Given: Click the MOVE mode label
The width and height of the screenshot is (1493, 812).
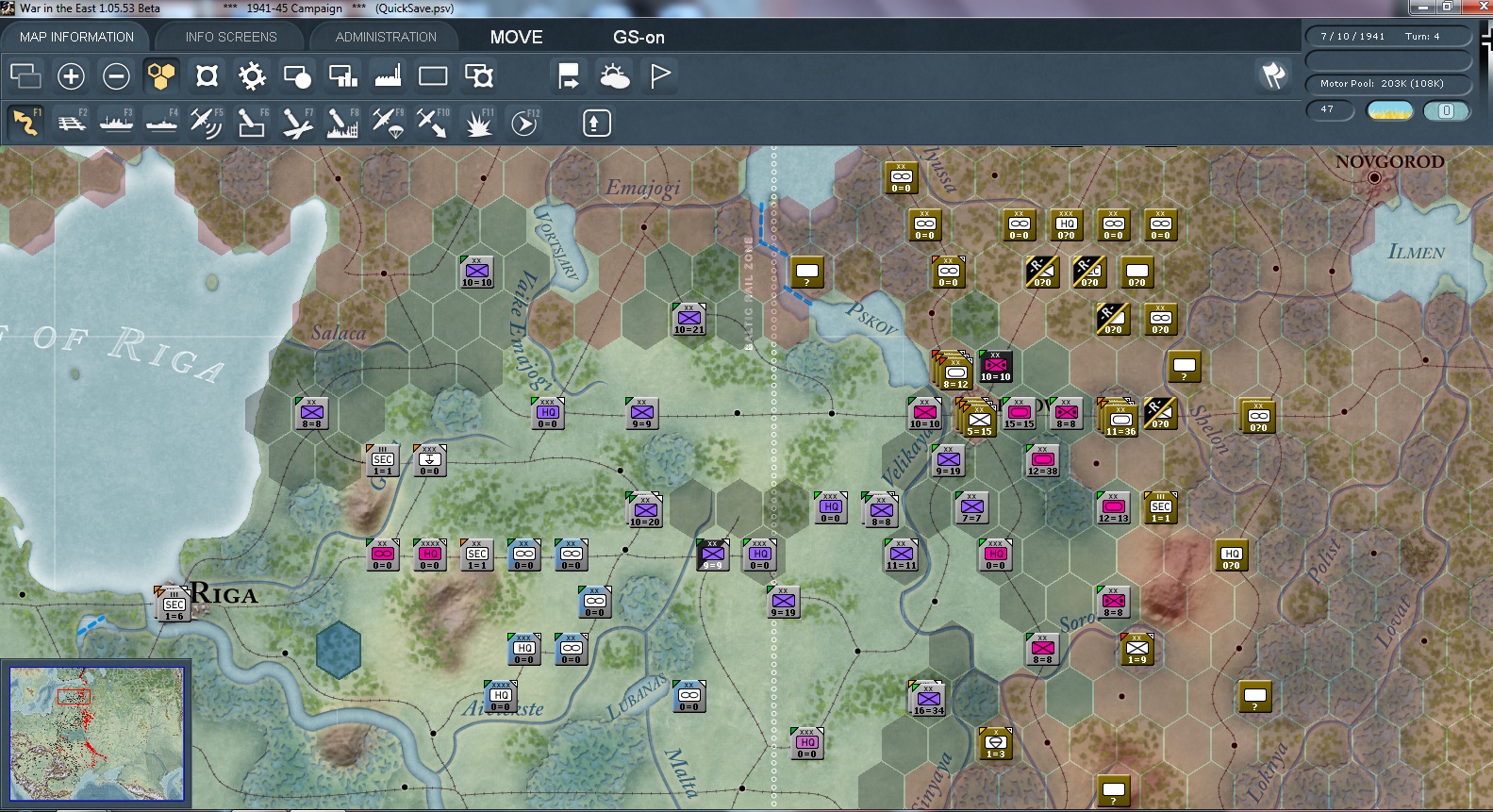Looking at the screenshot, I should point(516,37).
